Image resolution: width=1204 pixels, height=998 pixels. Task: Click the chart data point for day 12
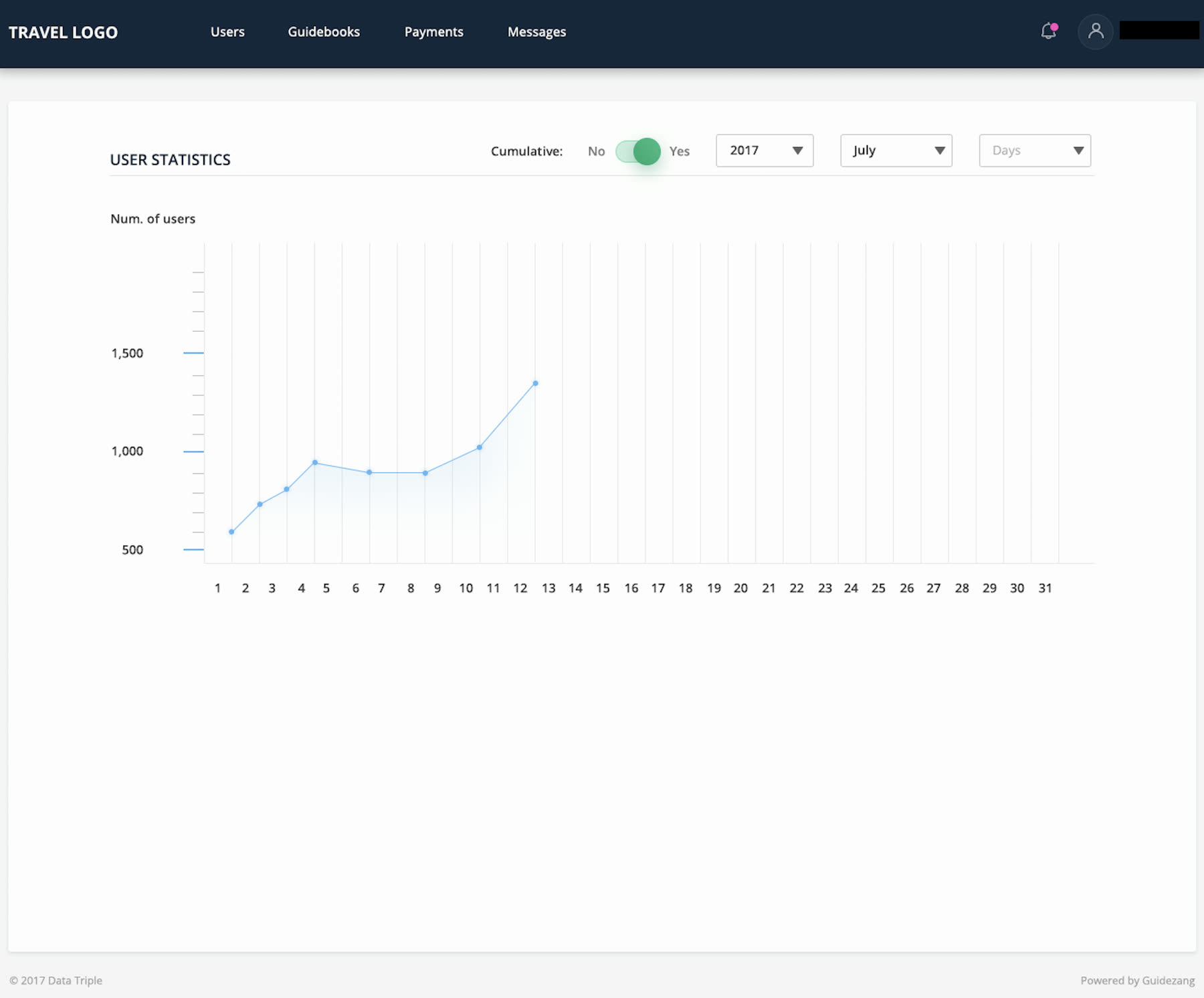tap(535, 383)
